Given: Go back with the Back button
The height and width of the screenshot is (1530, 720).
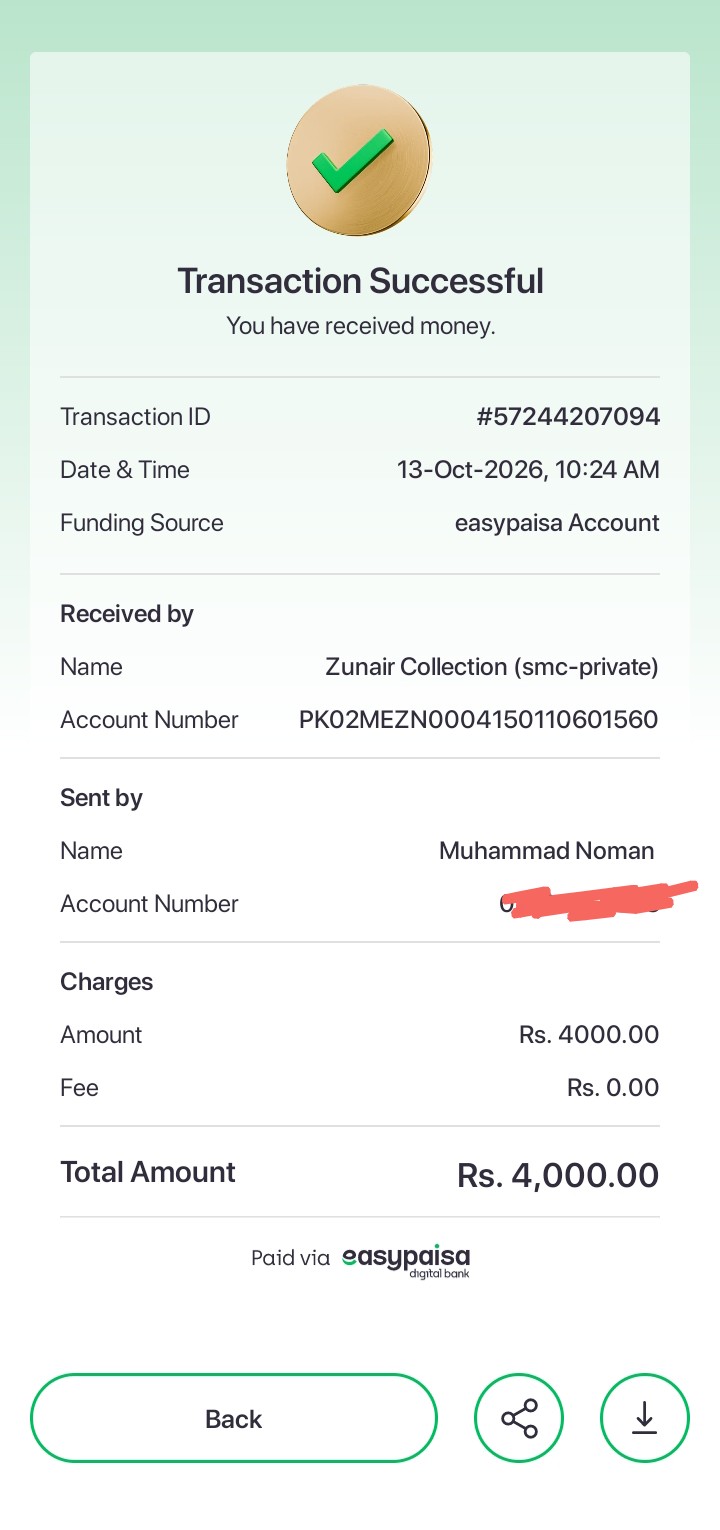Looking at the screenshot, I should click(234, 1418).
